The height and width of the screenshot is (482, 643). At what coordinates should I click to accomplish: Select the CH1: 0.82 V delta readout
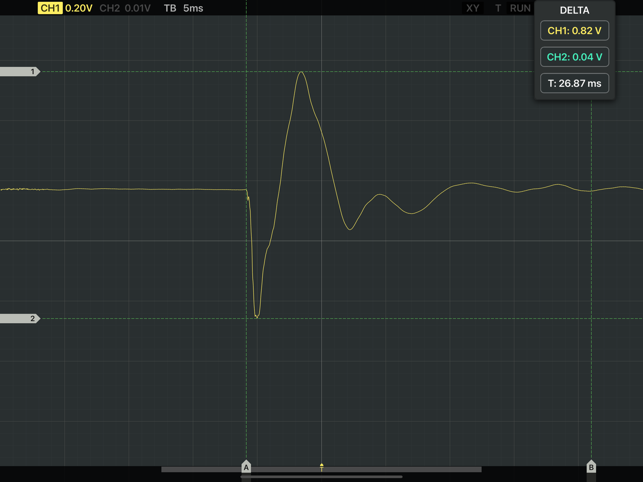575,31
